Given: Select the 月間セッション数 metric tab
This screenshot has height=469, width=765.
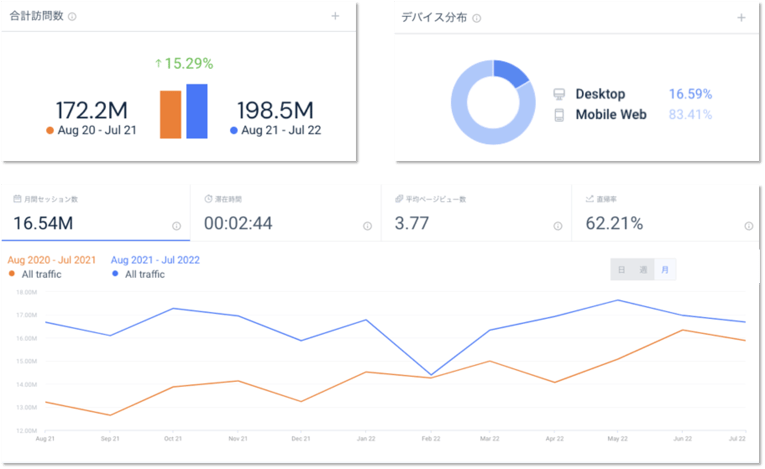Looking at the screenshot, I should pos(95,212).
